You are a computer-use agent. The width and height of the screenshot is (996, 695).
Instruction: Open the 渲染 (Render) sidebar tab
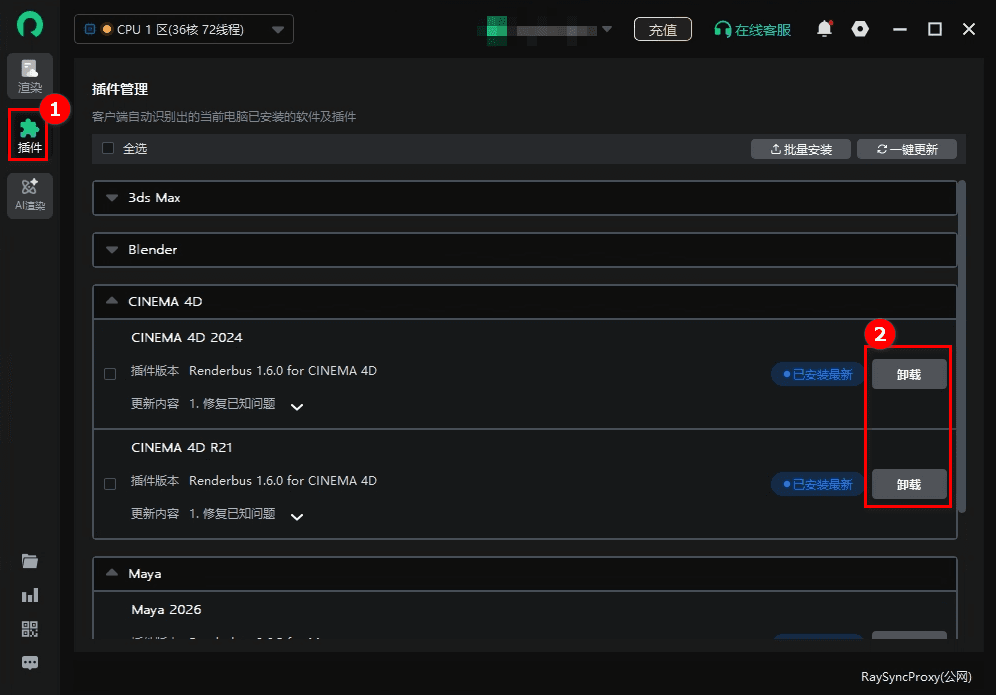30,76
